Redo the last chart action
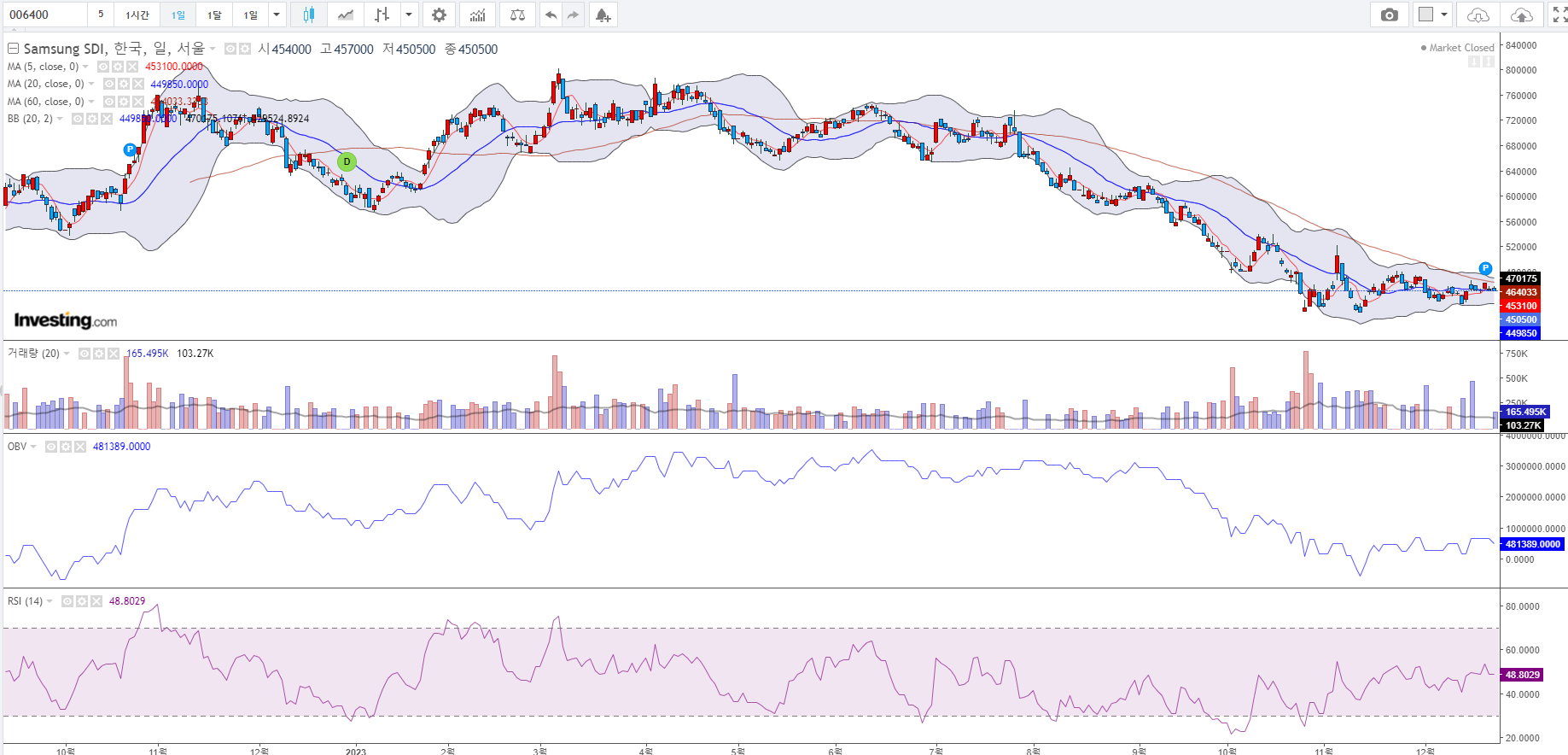 pos(573,15)
